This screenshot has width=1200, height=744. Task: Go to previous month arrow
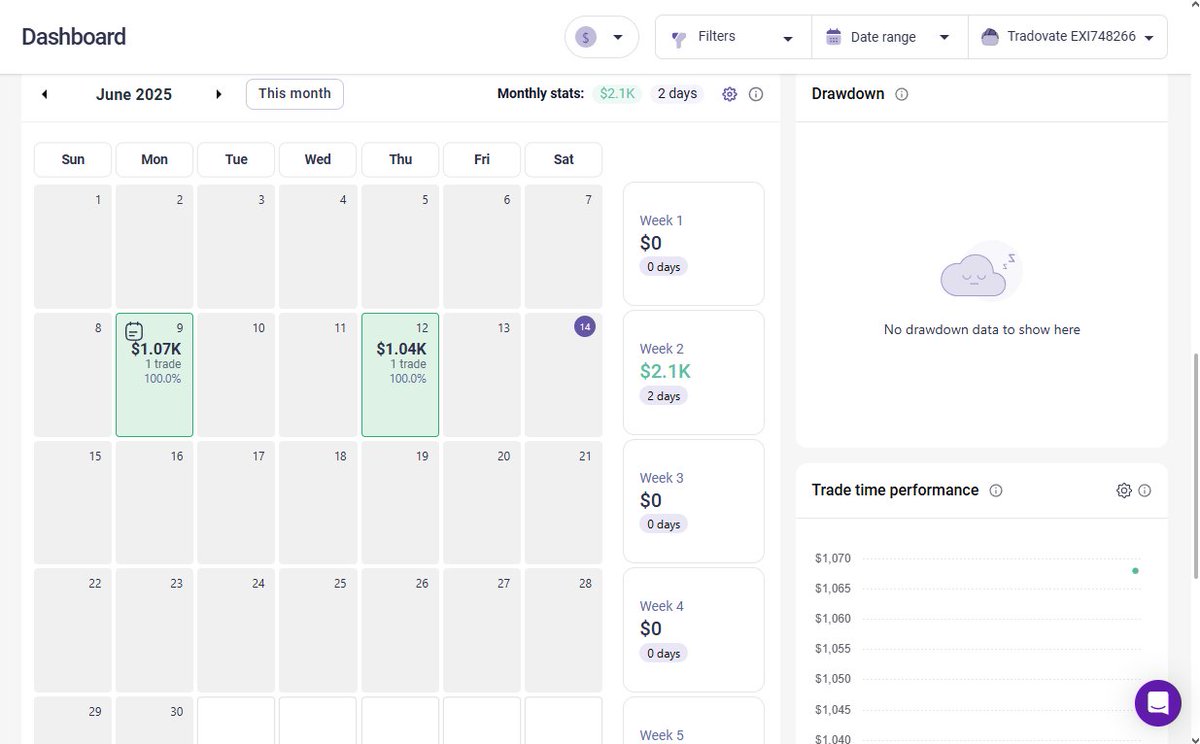point(44,94)
